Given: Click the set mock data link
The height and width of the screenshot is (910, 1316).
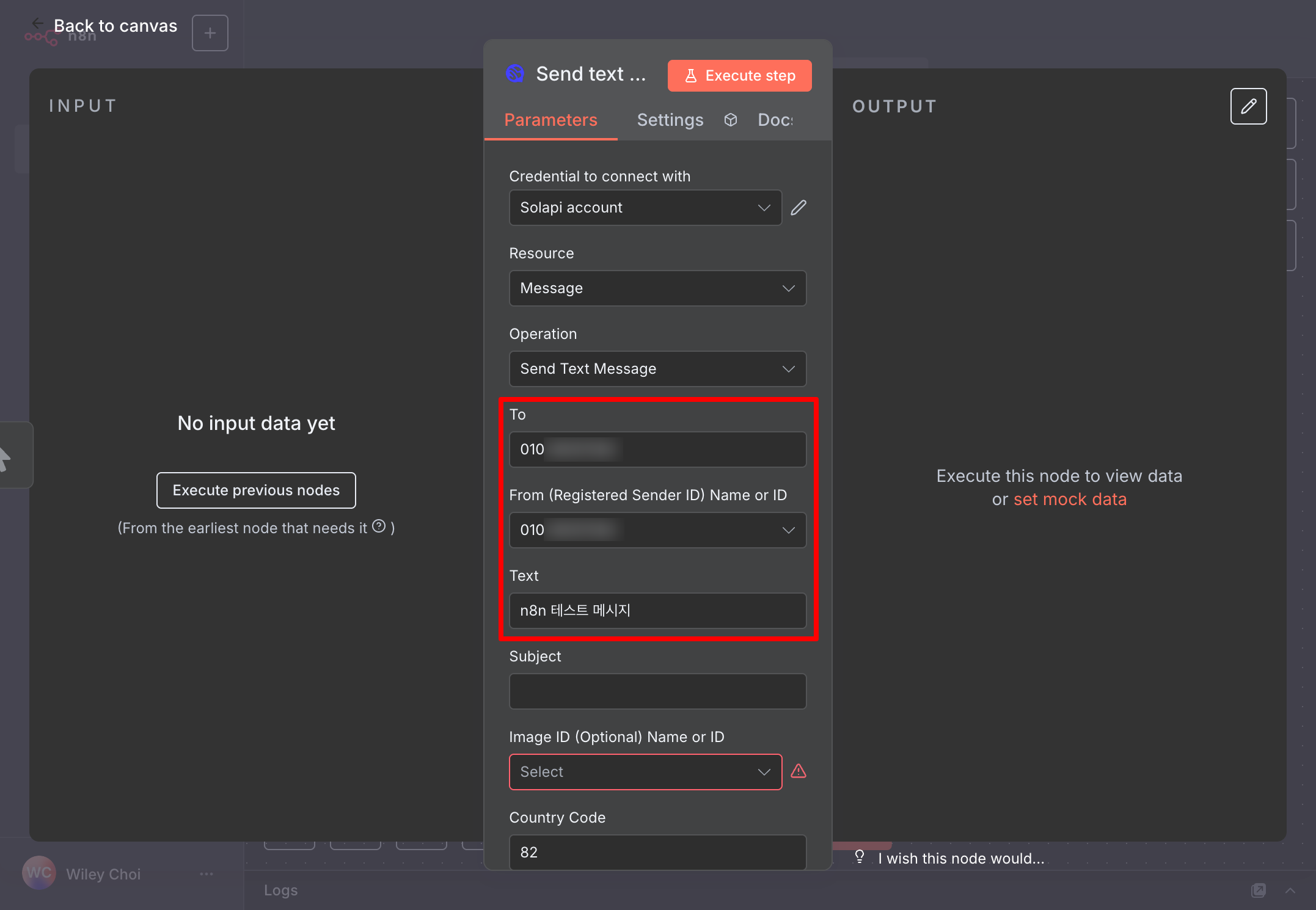Looking at the screenshot, I should click(1070, 499).
